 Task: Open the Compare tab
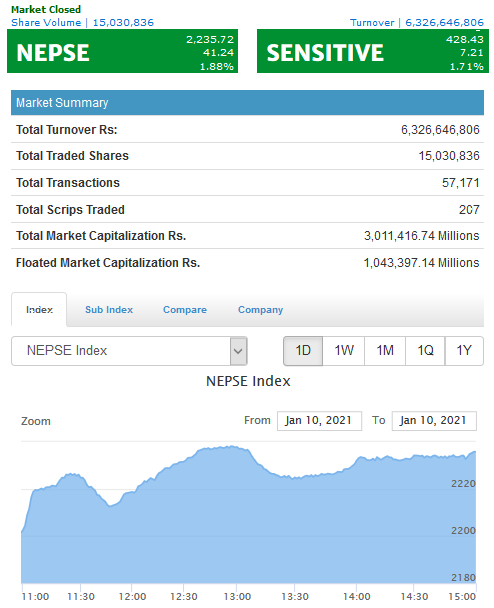point(185,310)
